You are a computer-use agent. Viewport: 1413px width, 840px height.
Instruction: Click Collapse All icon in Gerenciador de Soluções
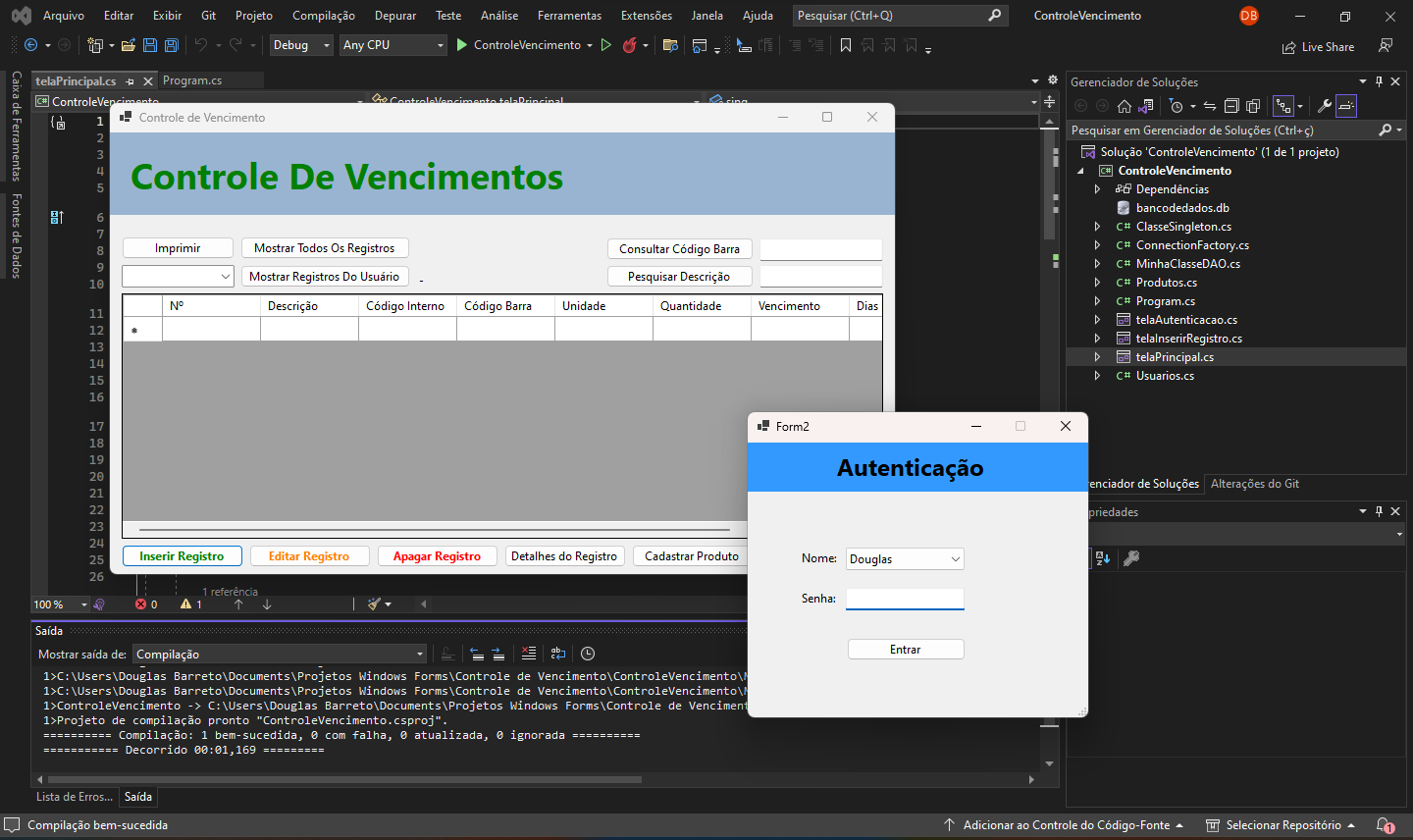coord(1231,106)
